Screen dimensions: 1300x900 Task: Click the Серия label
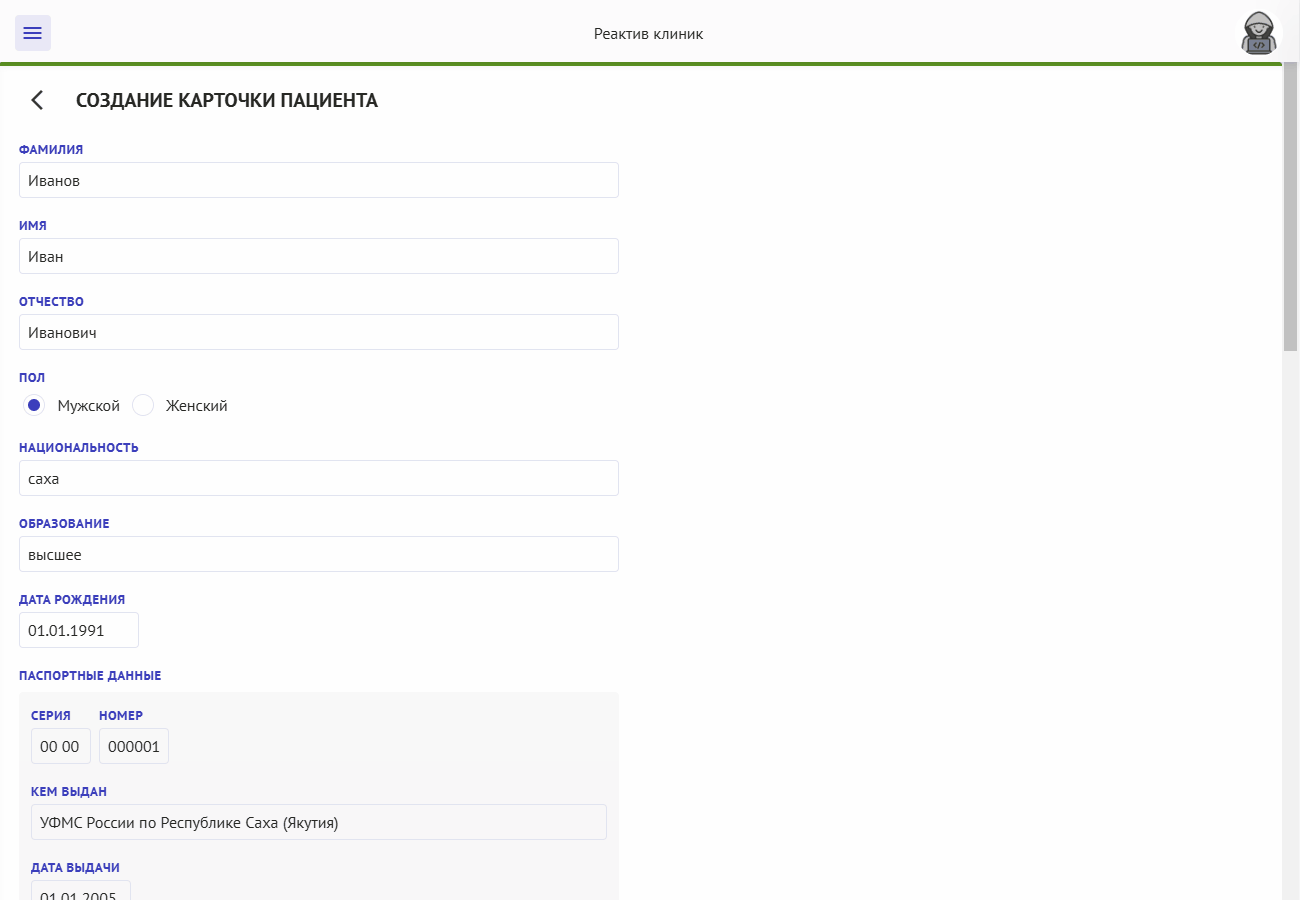tap(51, 716)
